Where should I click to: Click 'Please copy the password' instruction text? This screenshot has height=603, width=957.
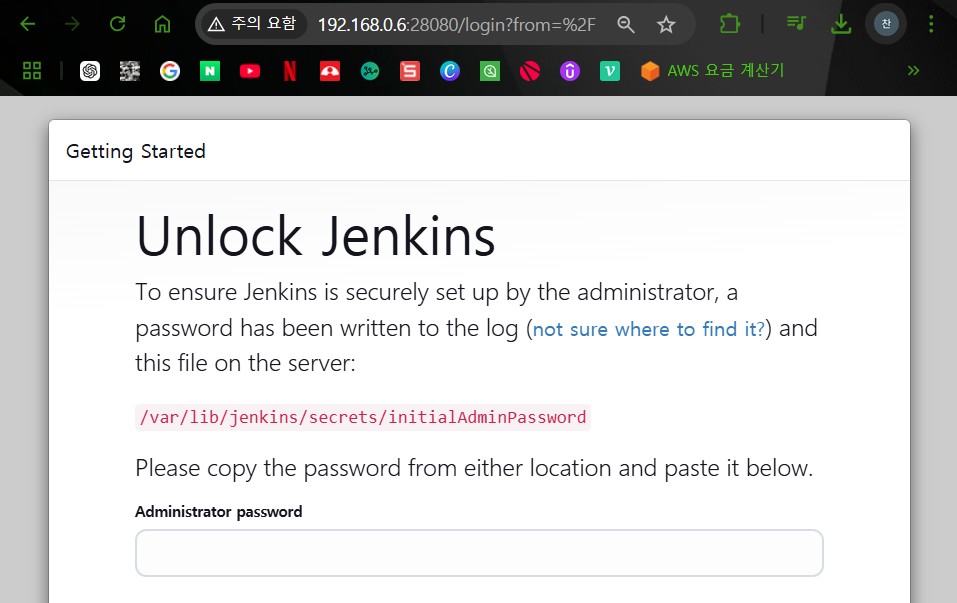pyautogui.click(x=474, y=469)
